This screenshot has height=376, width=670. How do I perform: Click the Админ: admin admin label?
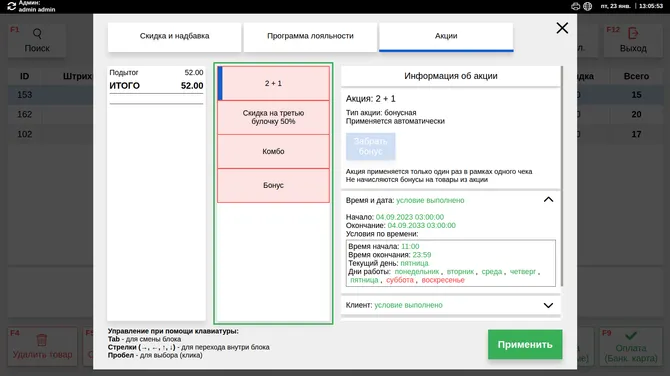pyautogui.click(x=37, y=6)
